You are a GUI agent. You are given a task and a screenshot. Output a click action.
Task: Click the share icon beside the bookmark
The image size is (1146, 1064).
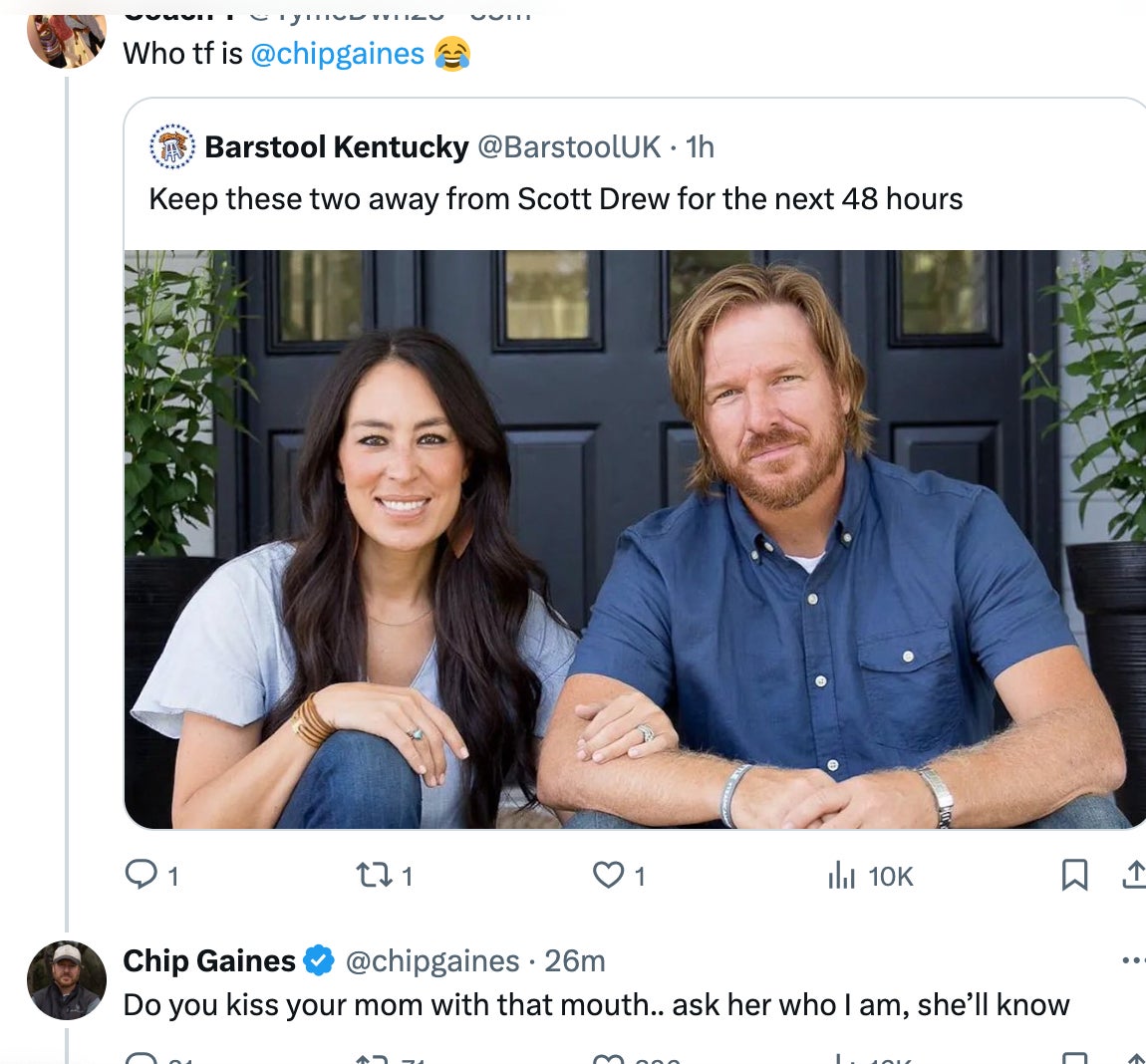tap(1133, 875)
